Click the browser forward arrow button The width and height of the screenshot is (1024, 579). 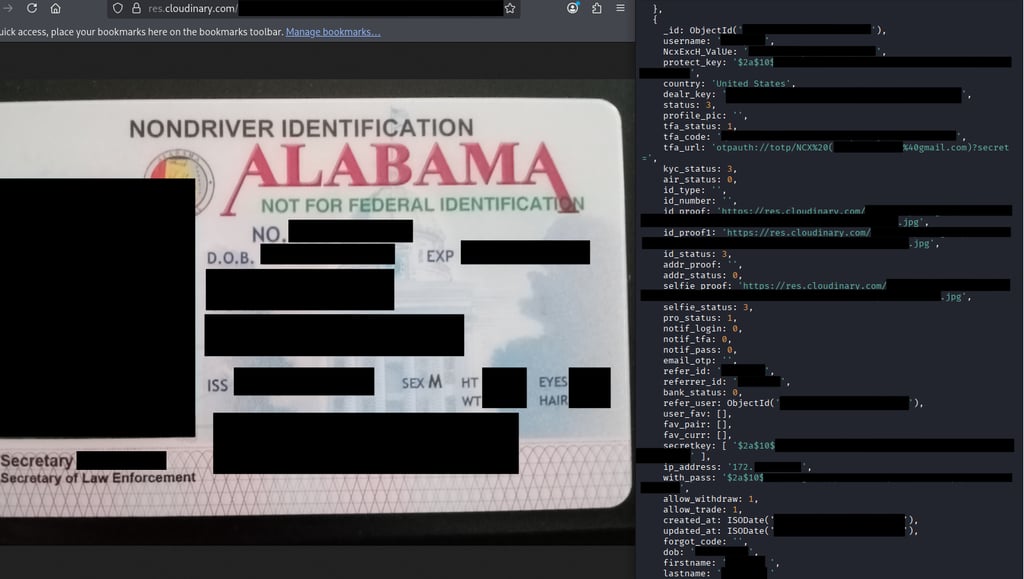[8, 8]
